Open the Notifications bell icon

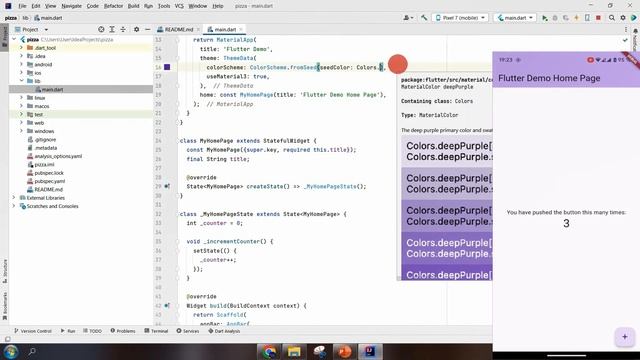[x=636, y=31]
